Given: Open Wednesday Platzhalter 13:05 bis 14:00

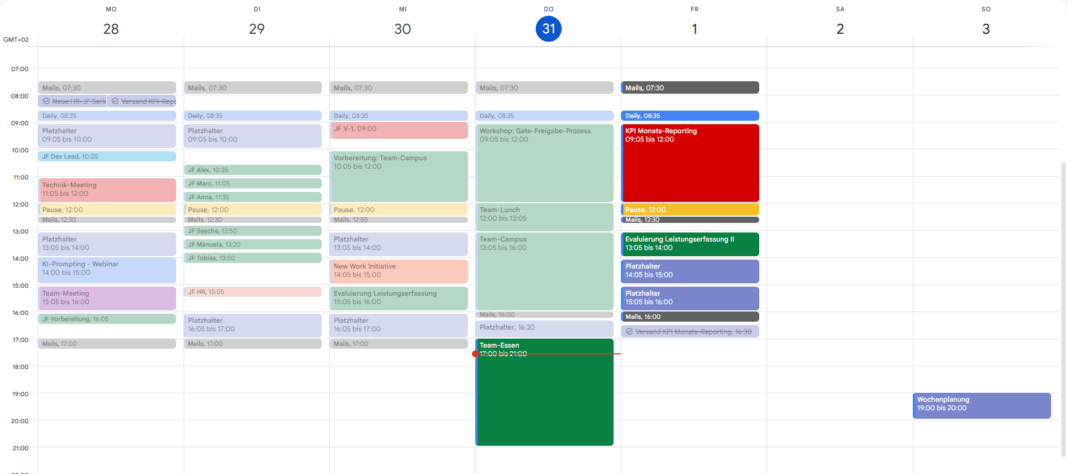Looking at the screenshot, I should point(398,244).
